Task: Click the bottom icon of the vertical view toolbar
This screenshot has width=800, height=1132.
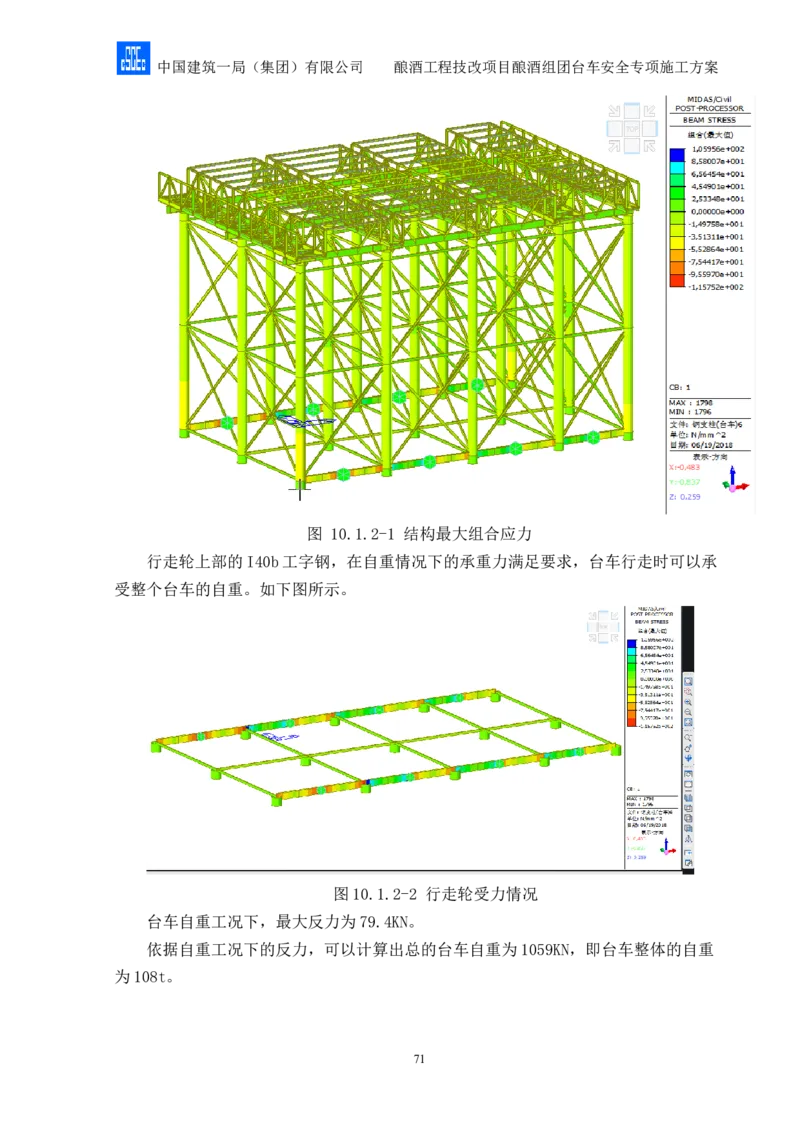Action: [688, 864]
